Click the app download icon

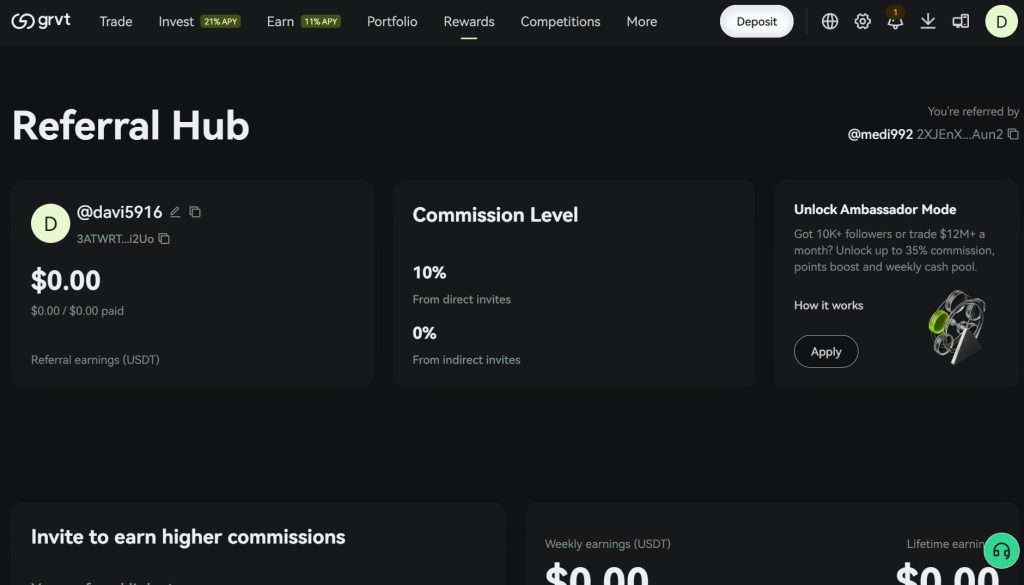[928, 20]
